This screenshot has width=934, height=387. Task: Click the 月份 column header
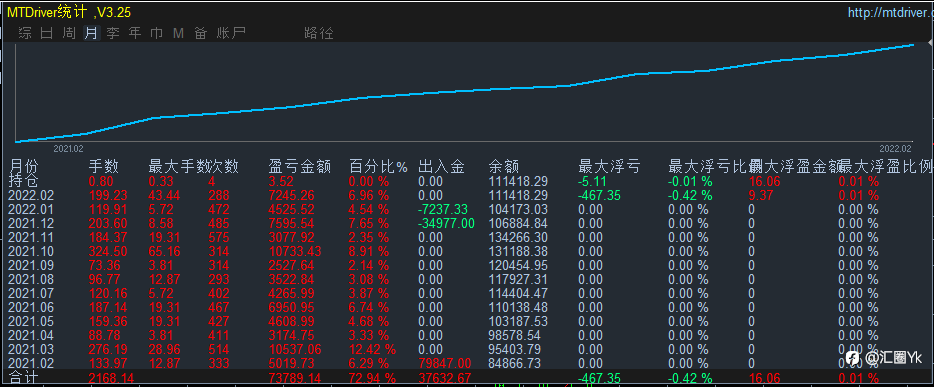tap(24, 167)
